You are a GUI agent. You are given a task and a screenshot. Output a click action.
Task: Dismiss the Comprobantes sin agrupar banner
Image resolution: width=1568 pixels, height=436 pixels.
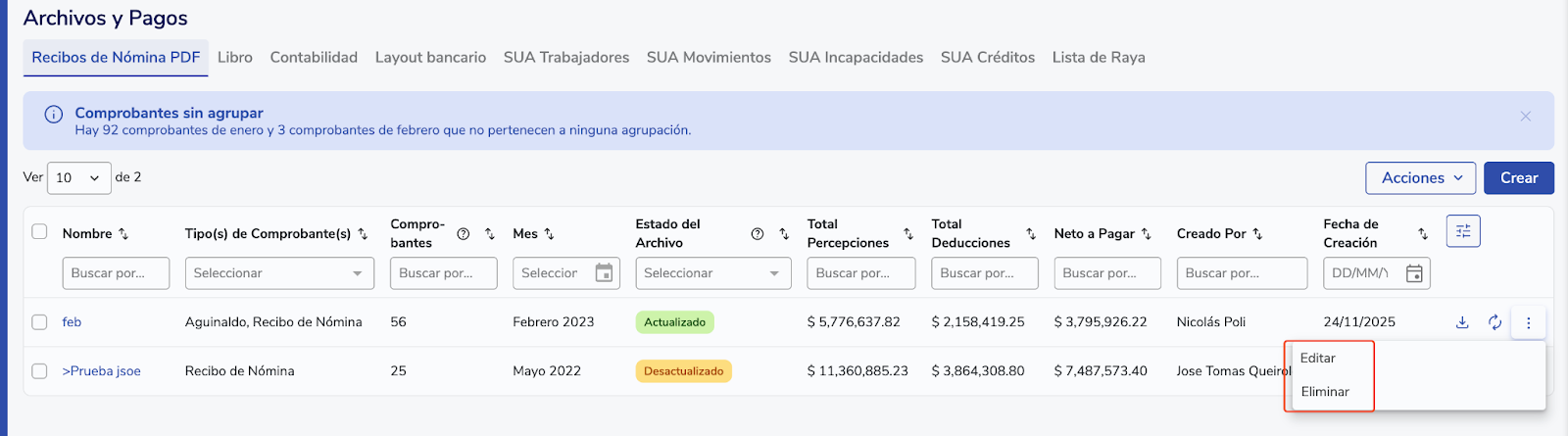1525,117
